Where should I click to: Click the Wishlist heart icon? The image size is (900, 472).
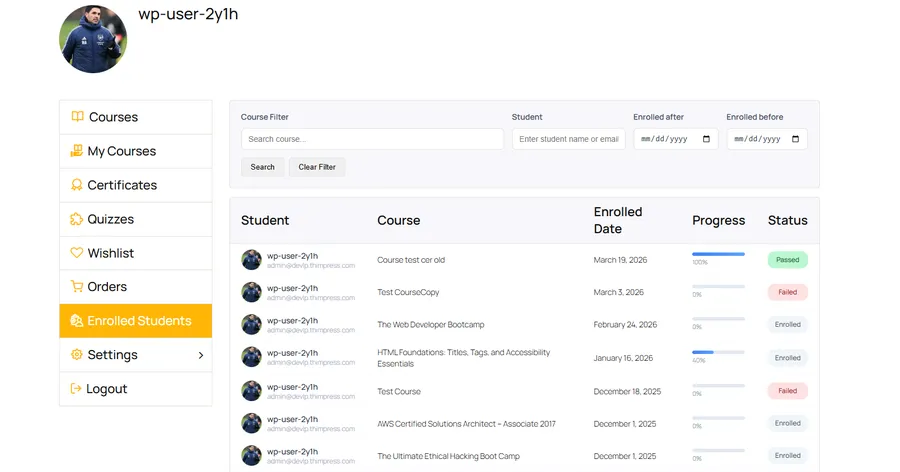(x=76, y=253)
